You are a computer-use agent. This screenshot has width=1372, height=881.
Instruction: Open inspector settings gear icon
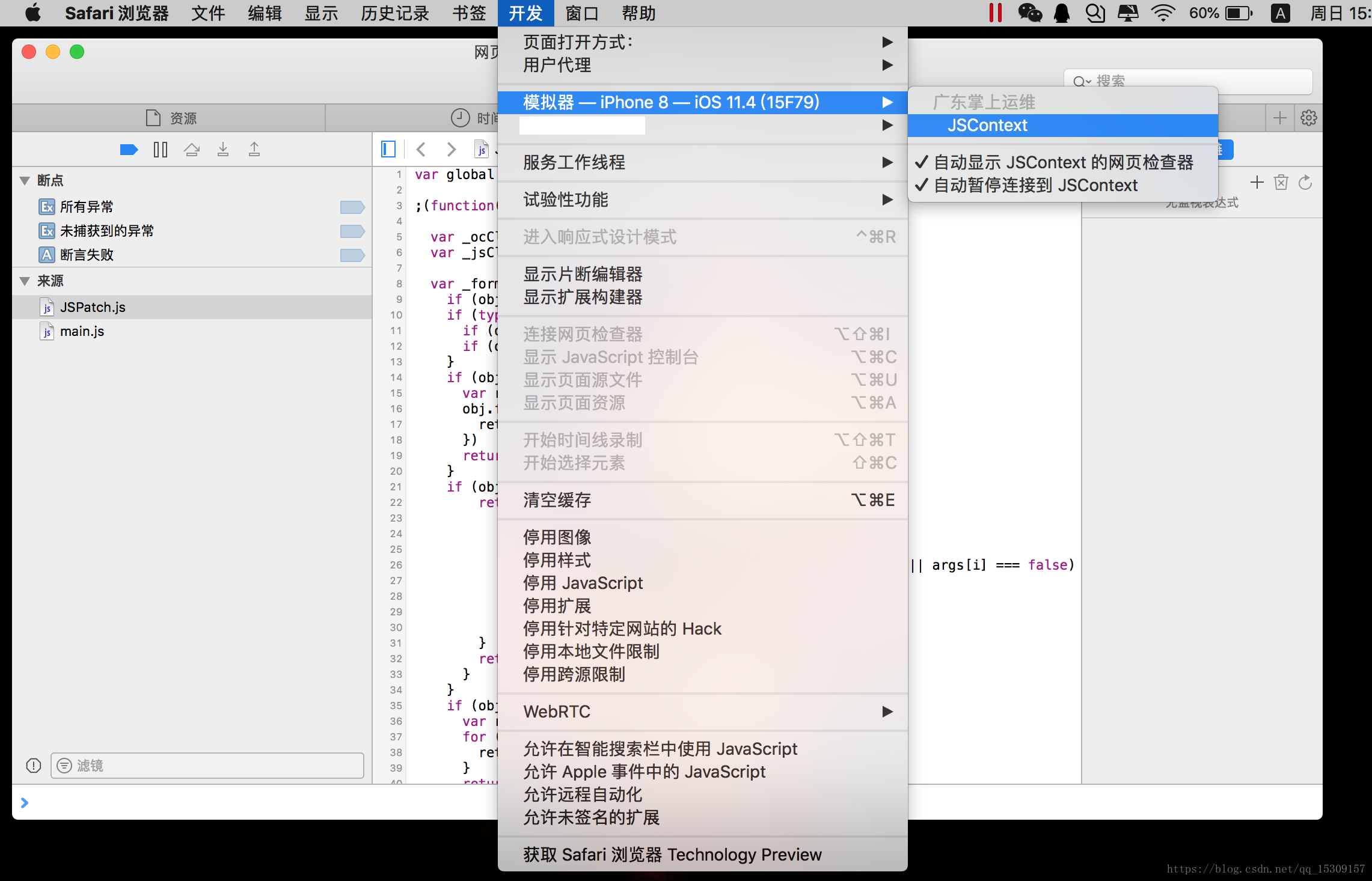point(1308,118)
